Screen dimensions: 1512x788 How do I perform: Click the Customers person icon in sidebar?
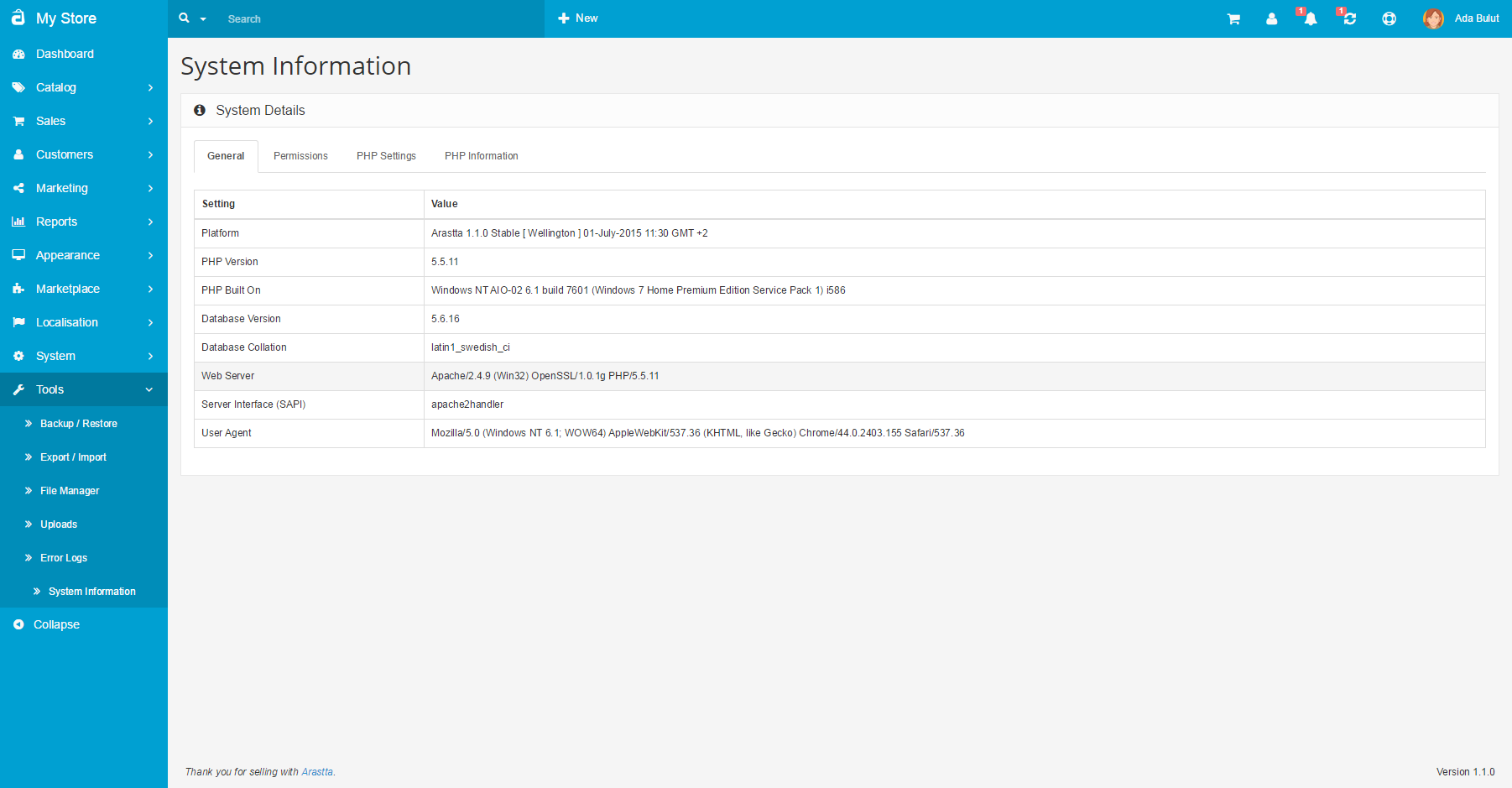(18, 154)
